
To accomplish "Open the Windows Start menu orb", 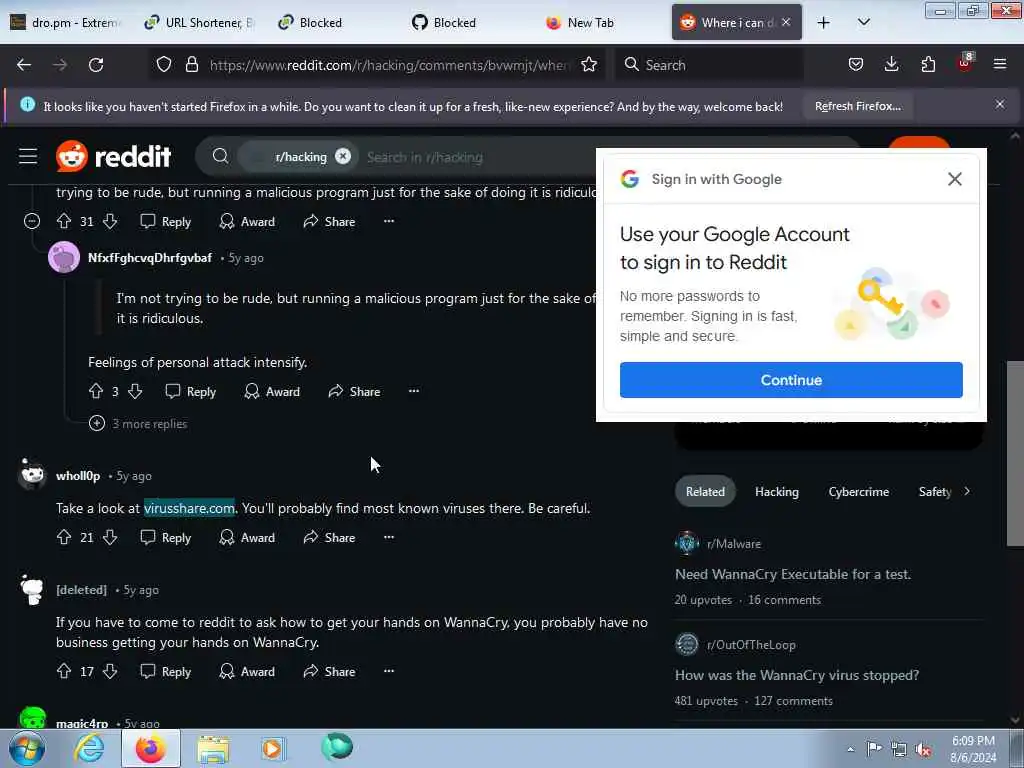I will pos(27,749).
